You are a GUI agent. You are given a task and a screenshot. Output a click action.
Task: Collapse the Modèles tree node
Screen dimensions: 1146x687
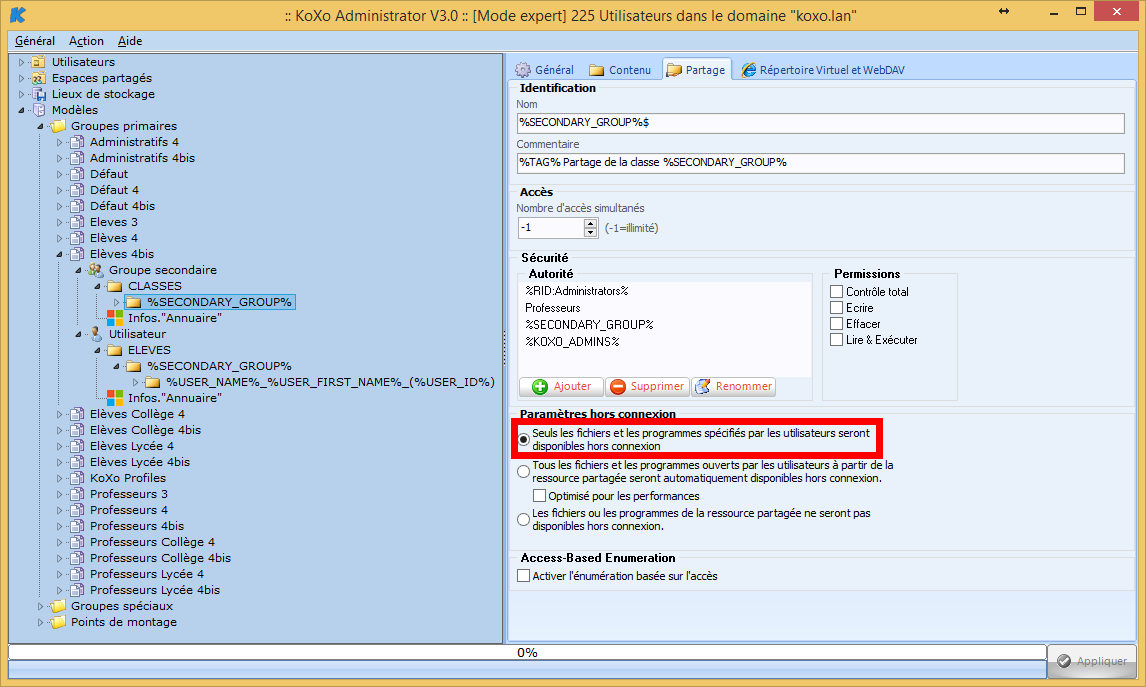[21, 110]
